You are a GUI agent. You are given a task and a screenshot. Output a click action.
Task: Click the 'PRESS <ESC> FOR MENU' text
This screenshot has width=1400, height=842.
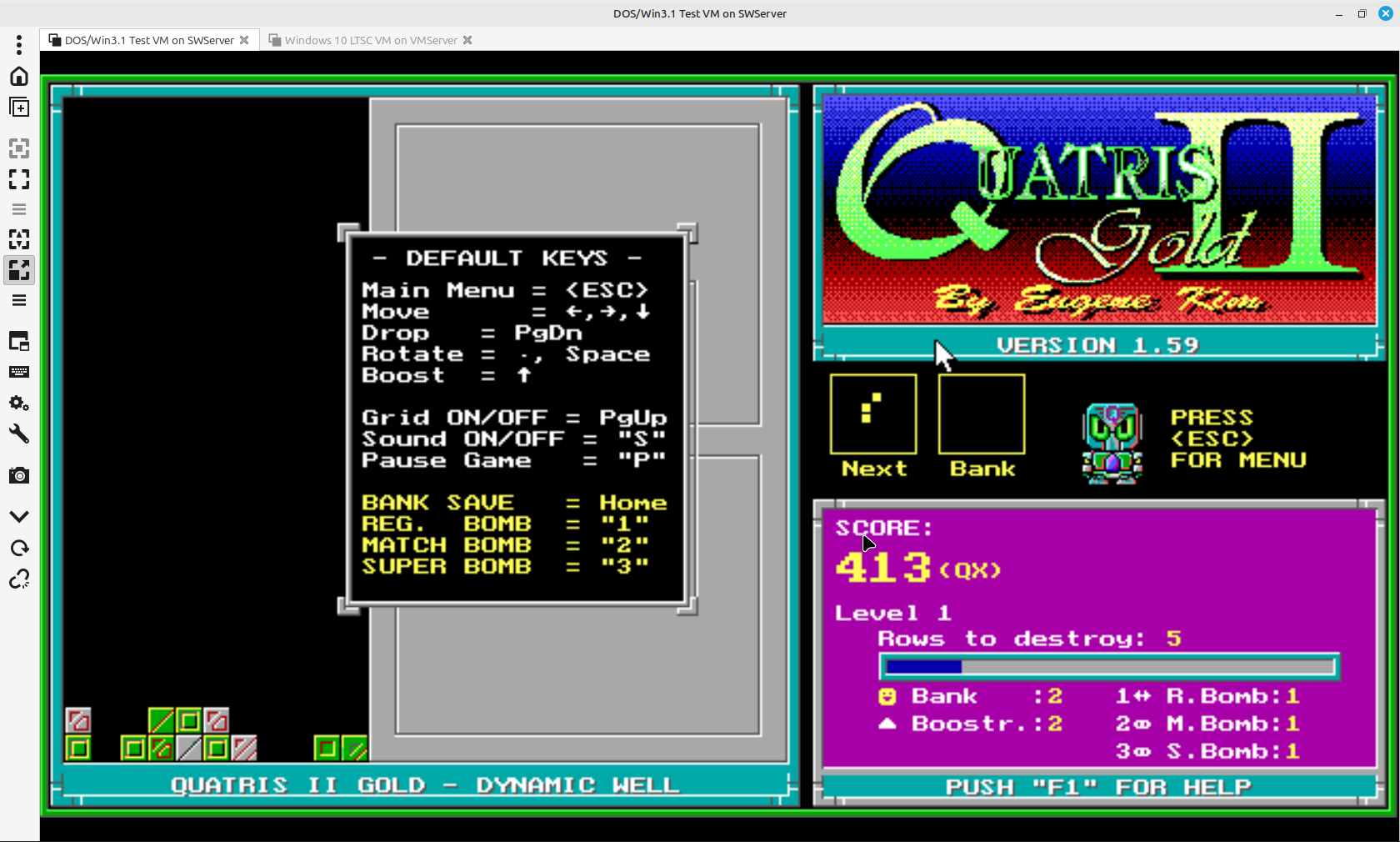pyautogui.click(x=1237, y=439)
